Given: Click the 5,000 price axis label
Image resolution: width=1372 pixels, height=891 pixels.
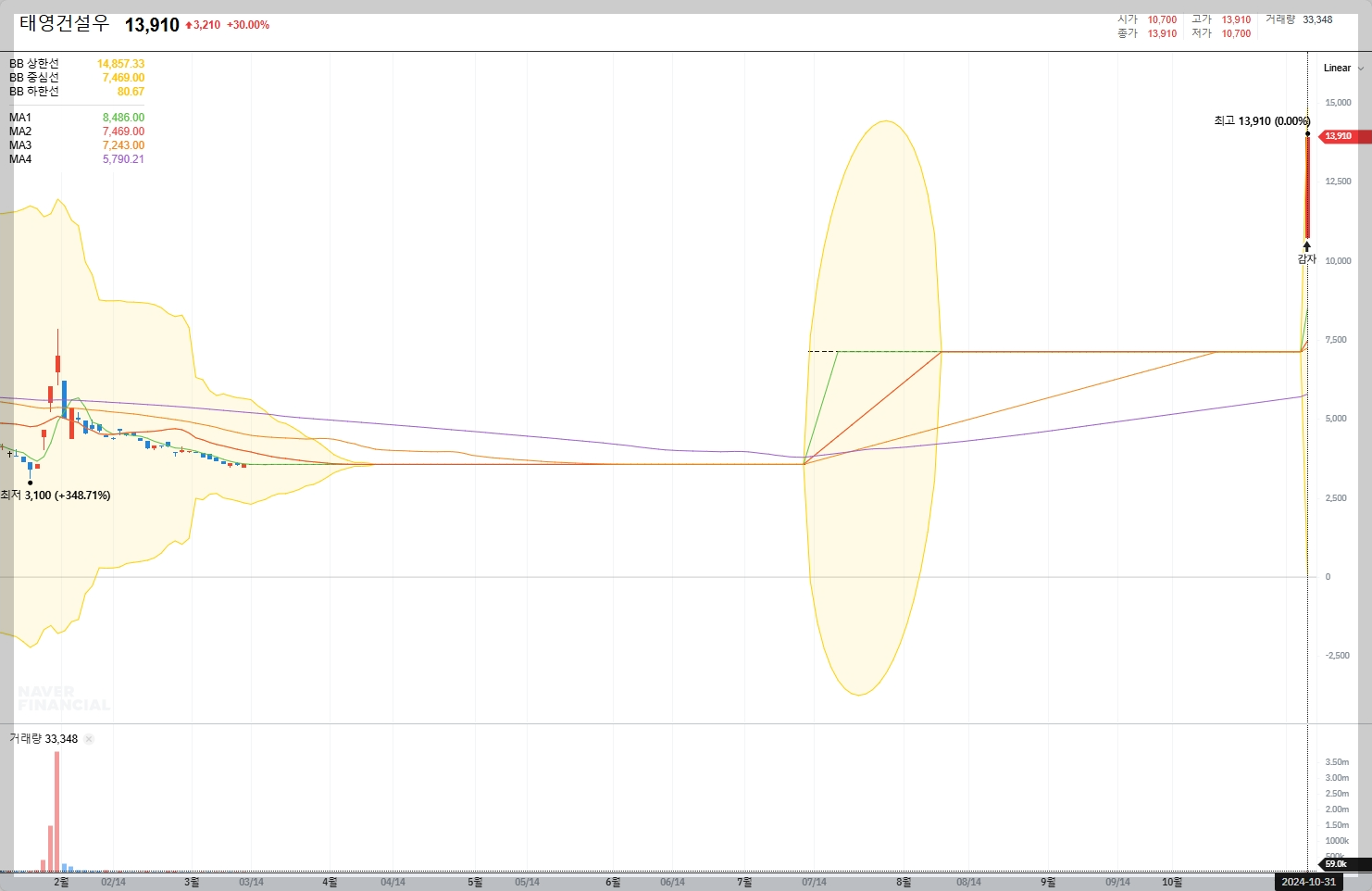Looking at the screenshot, I should tap(1336, 419).
